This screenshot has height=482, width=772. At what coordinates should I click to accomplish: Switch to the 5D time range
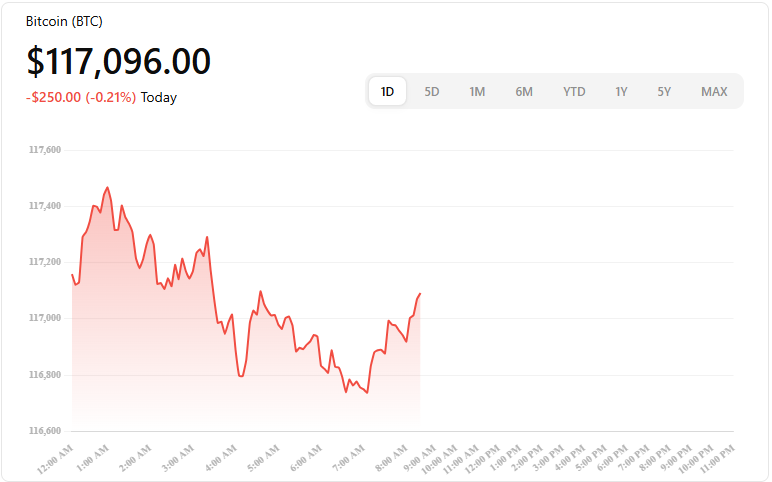[x=432, y=92]
